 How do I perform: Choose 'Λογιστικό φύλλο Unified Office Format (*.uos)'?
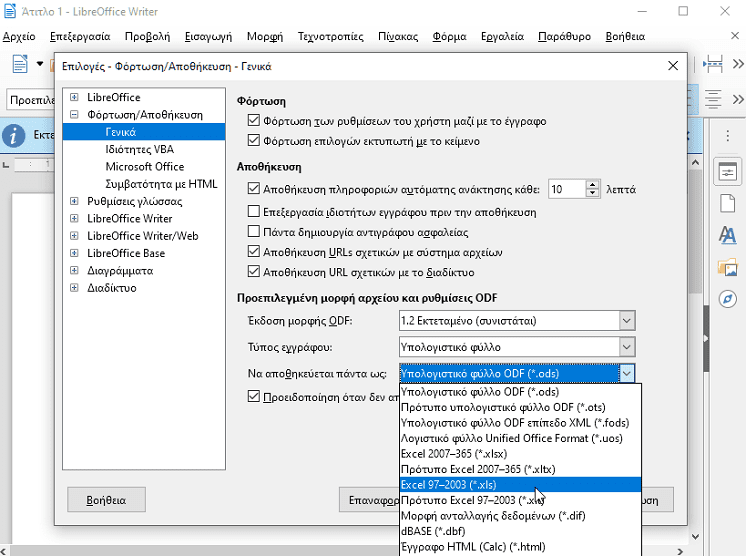(520, 438)
